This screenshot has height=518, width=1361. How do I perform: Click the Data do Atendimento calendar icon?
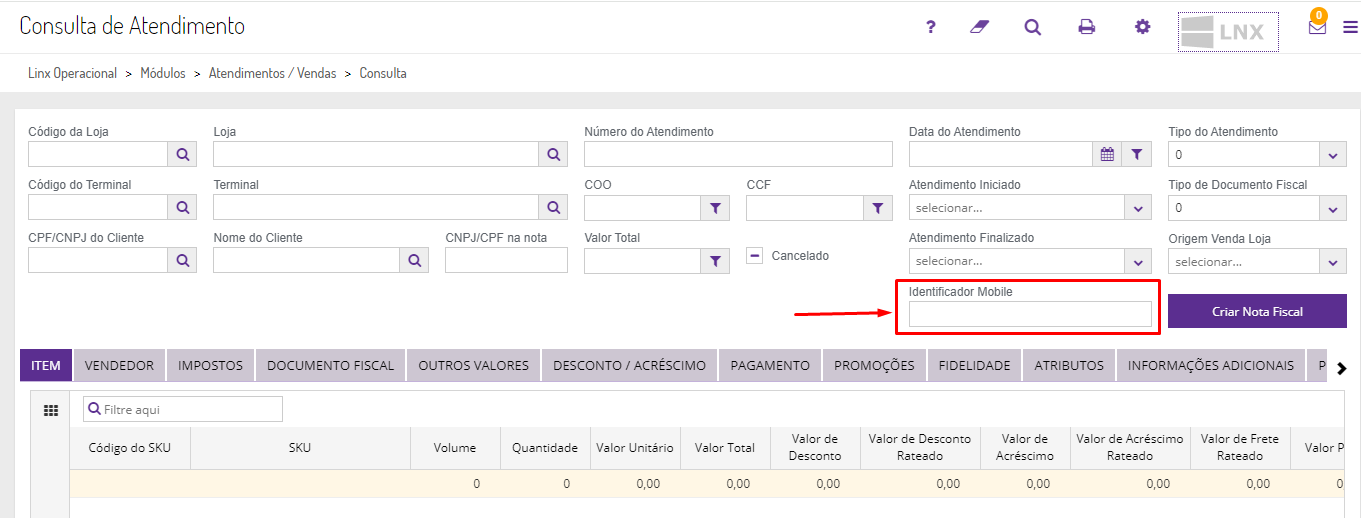1107,154
